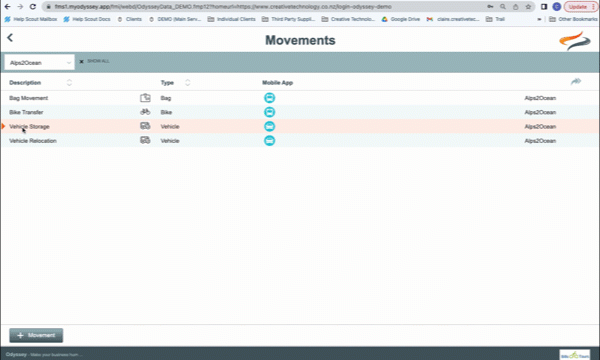The height and width of the screenshot is (360, 600).
Task: Click the zoom magnifier icon in the address bar
Action: (503, 7)
